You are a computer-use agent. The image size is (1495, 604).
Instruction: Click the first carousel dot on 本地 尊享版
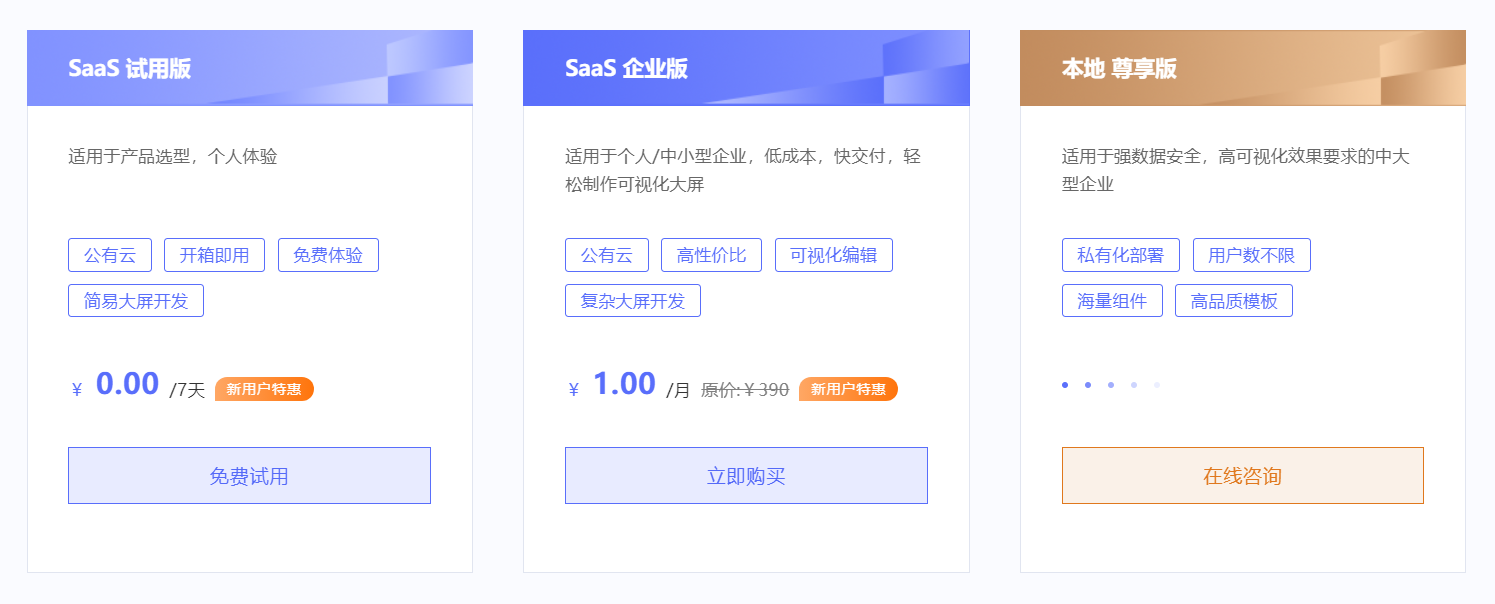(x=1063, y=384)
